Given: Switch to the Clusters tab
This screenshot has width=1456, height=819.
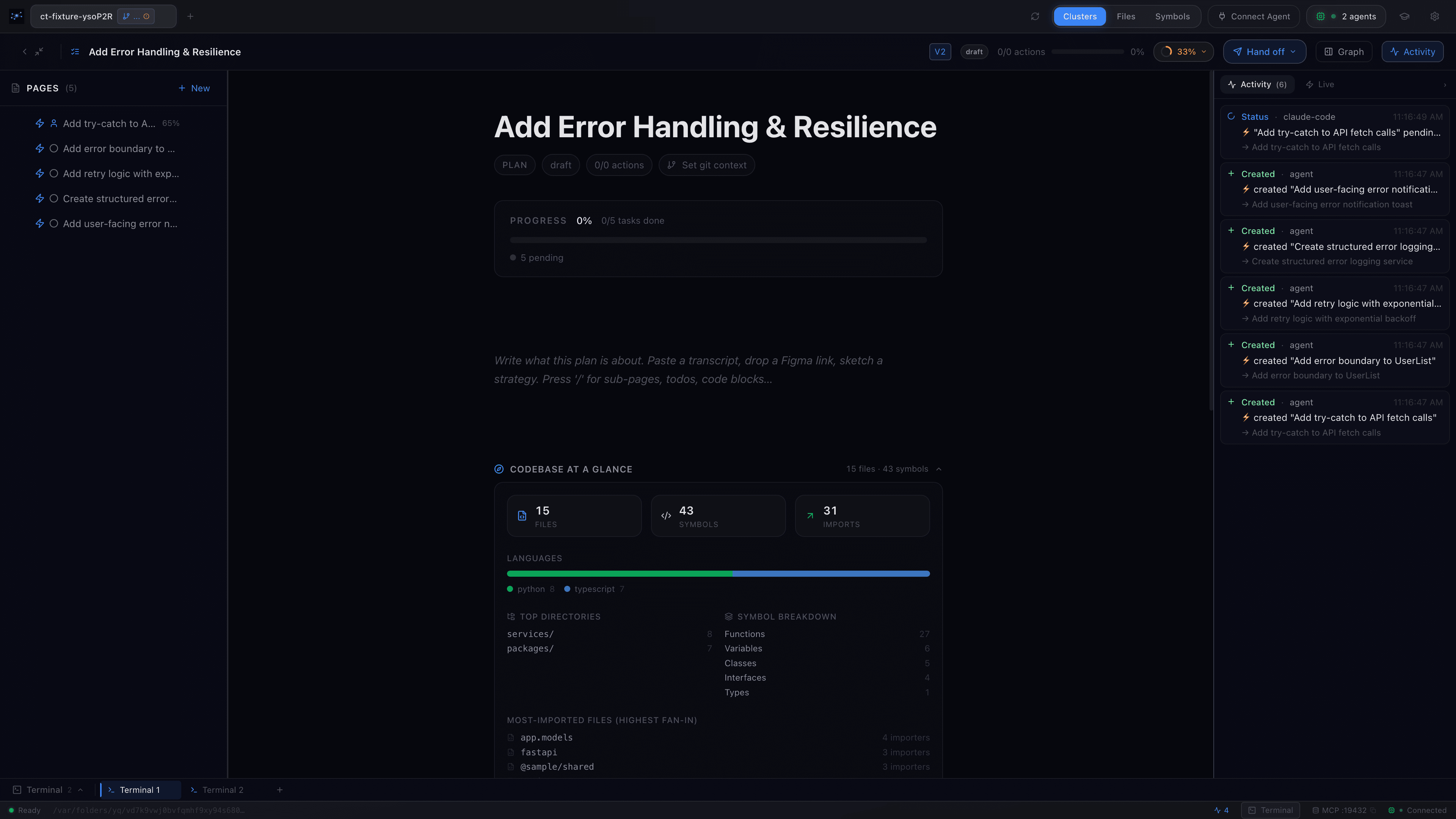Looking at the screenshot, I should 1079,16.
